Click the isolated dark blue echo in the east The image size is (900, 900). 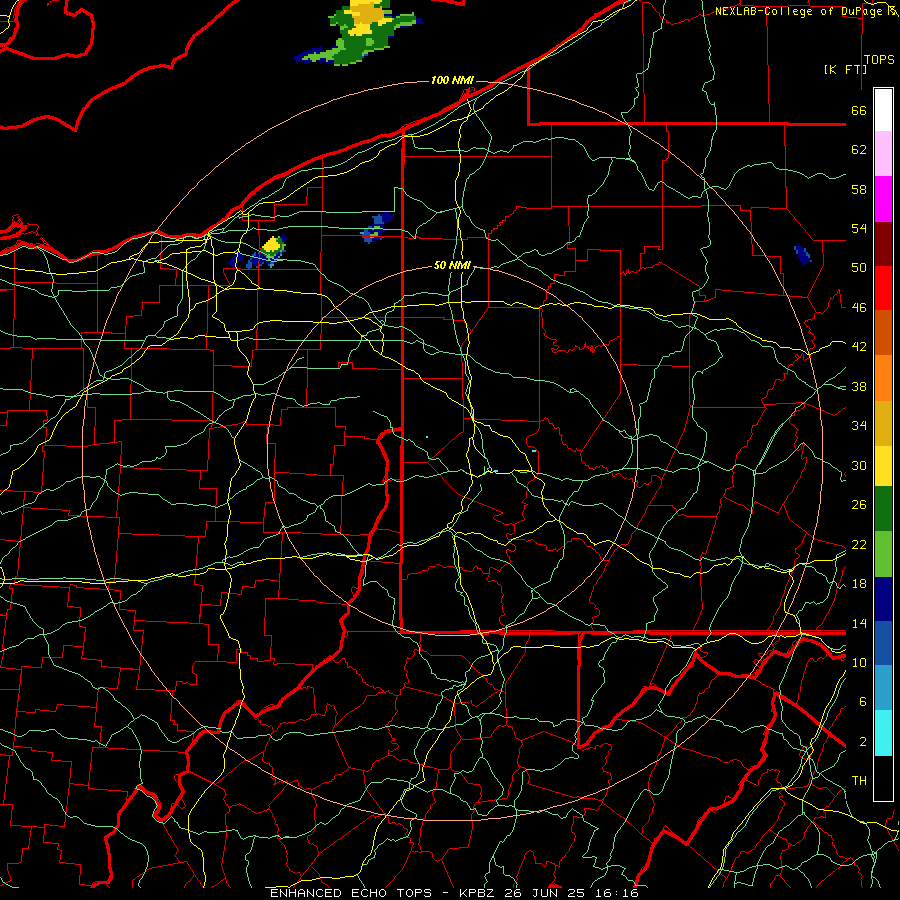[x=803, y=254]
